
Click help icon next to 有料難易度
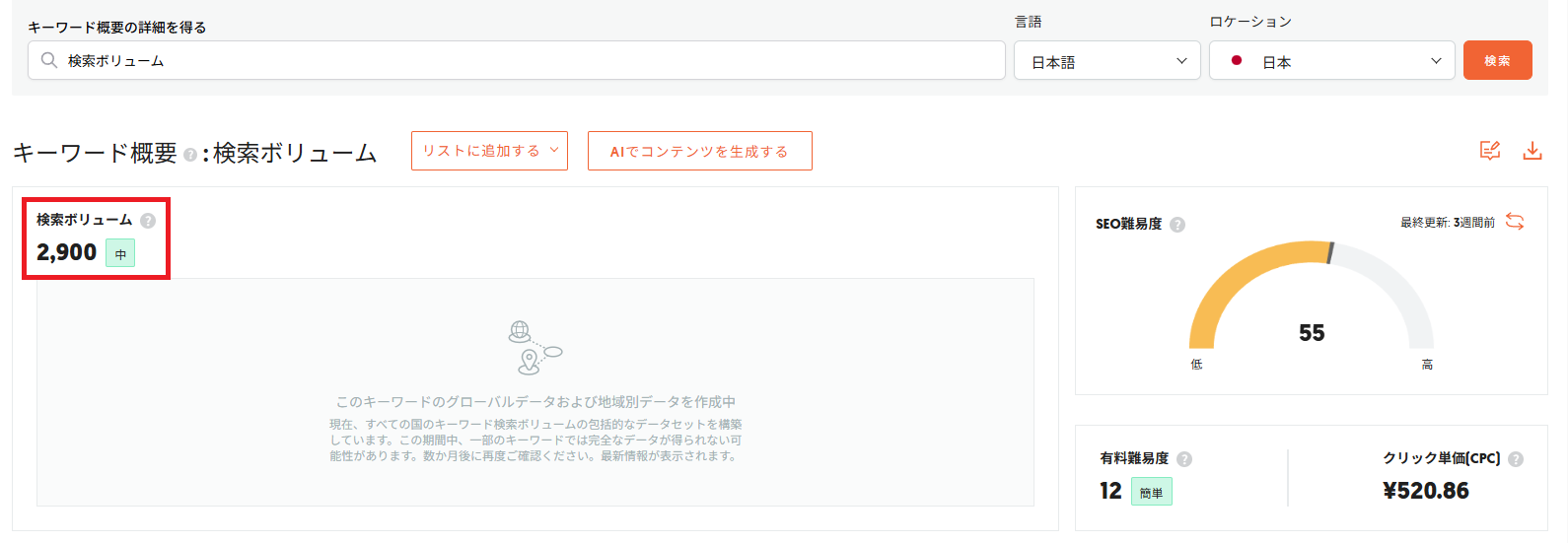(1184, 459)
